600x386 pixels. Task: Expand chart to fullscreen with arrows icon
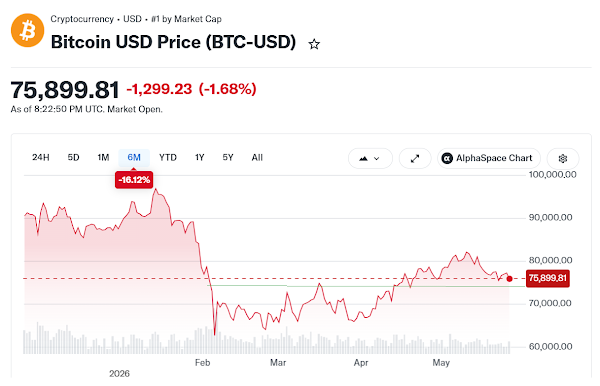[415, 158]
